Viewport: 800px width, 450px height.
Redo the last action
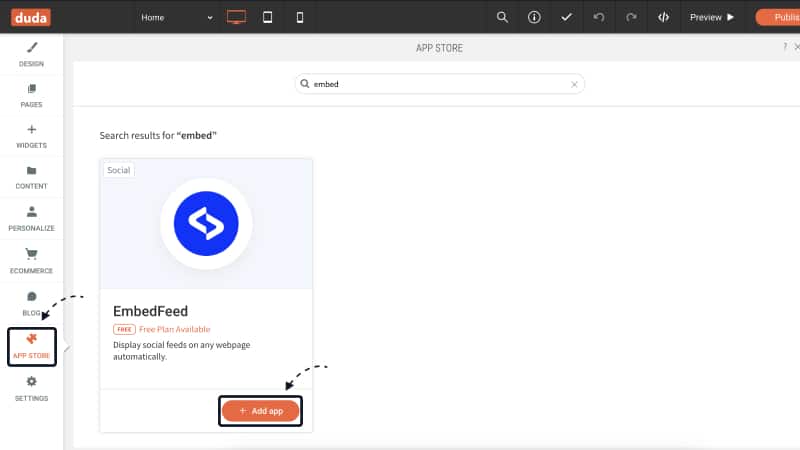[x=631, y=17]
